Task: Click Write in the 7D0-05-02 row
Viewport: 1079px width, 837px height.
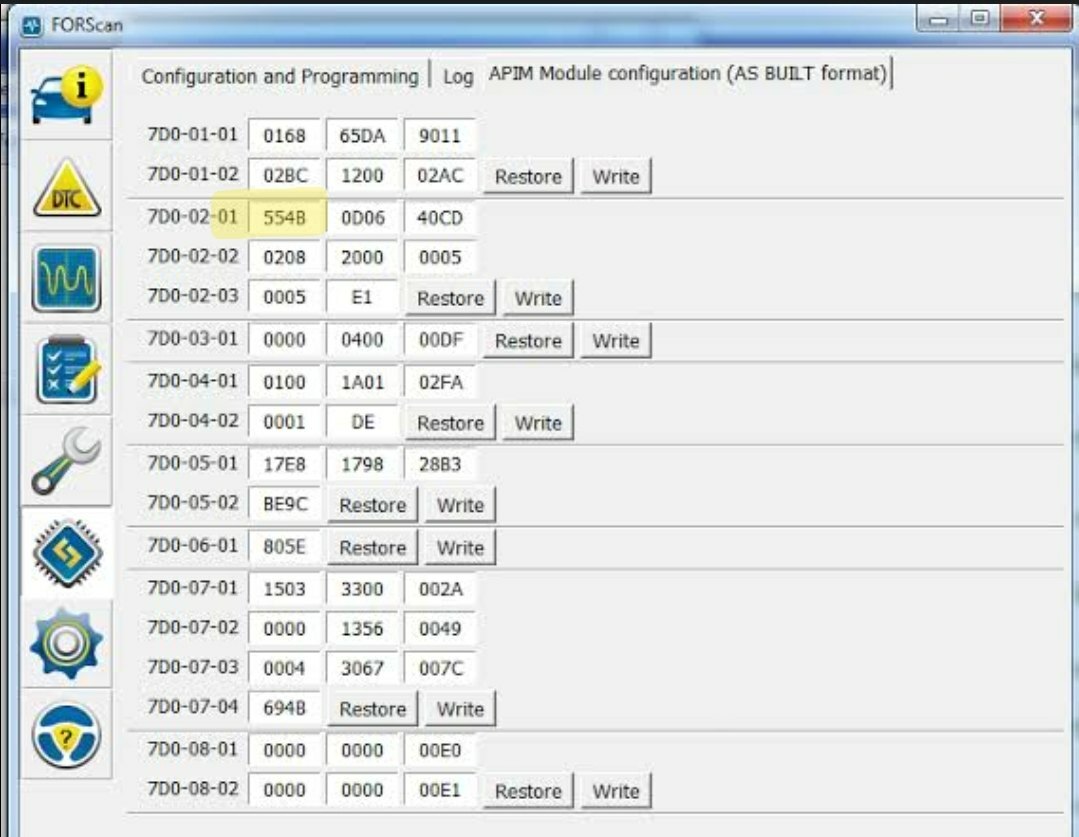Action: click(460, 505)
